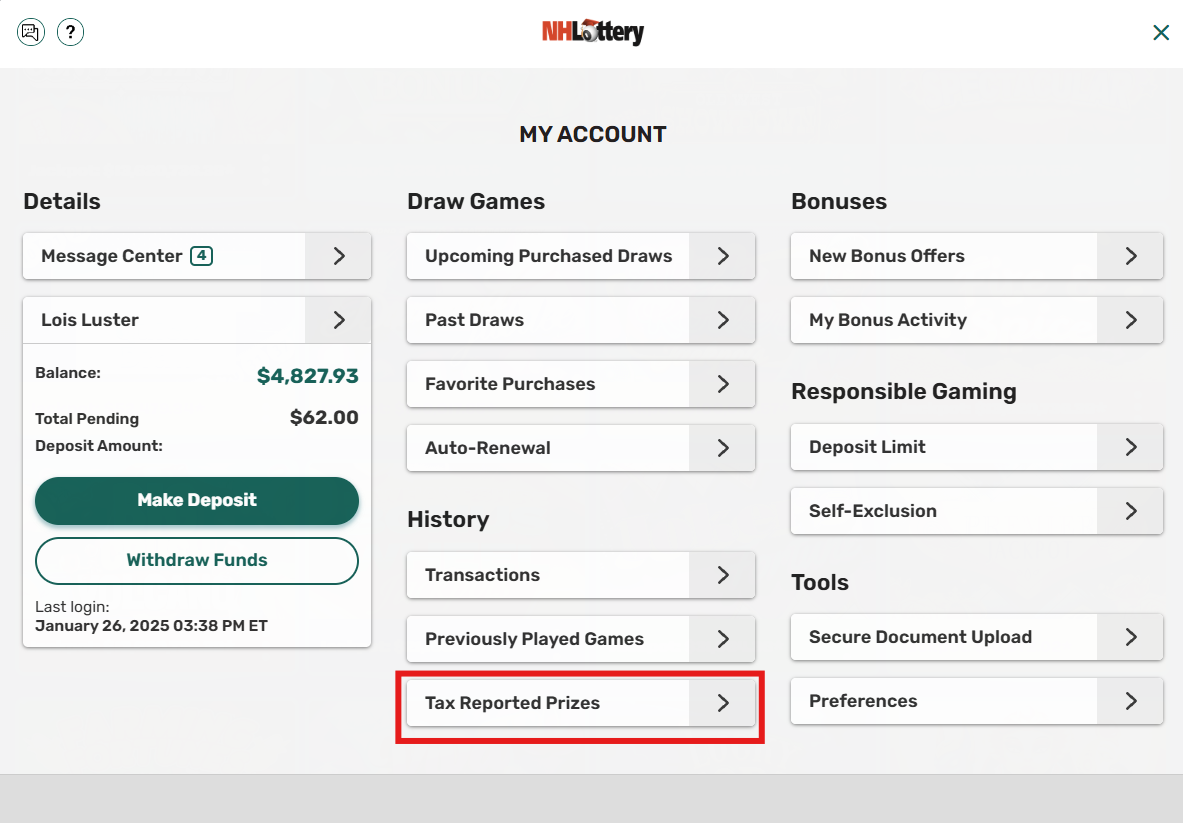Click the chevron on Upcoming Purchased Draws
1183x823 pixels.
pos(722,255)
